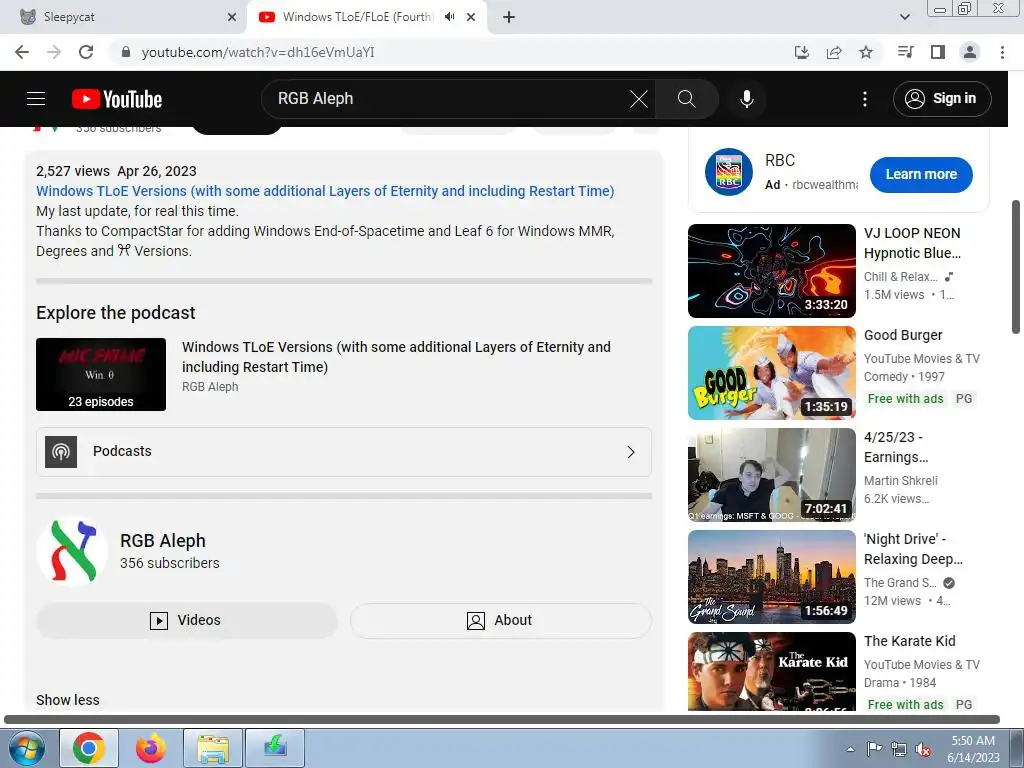
Task: Open Chrome side panel icon
Action: point(937,52)
